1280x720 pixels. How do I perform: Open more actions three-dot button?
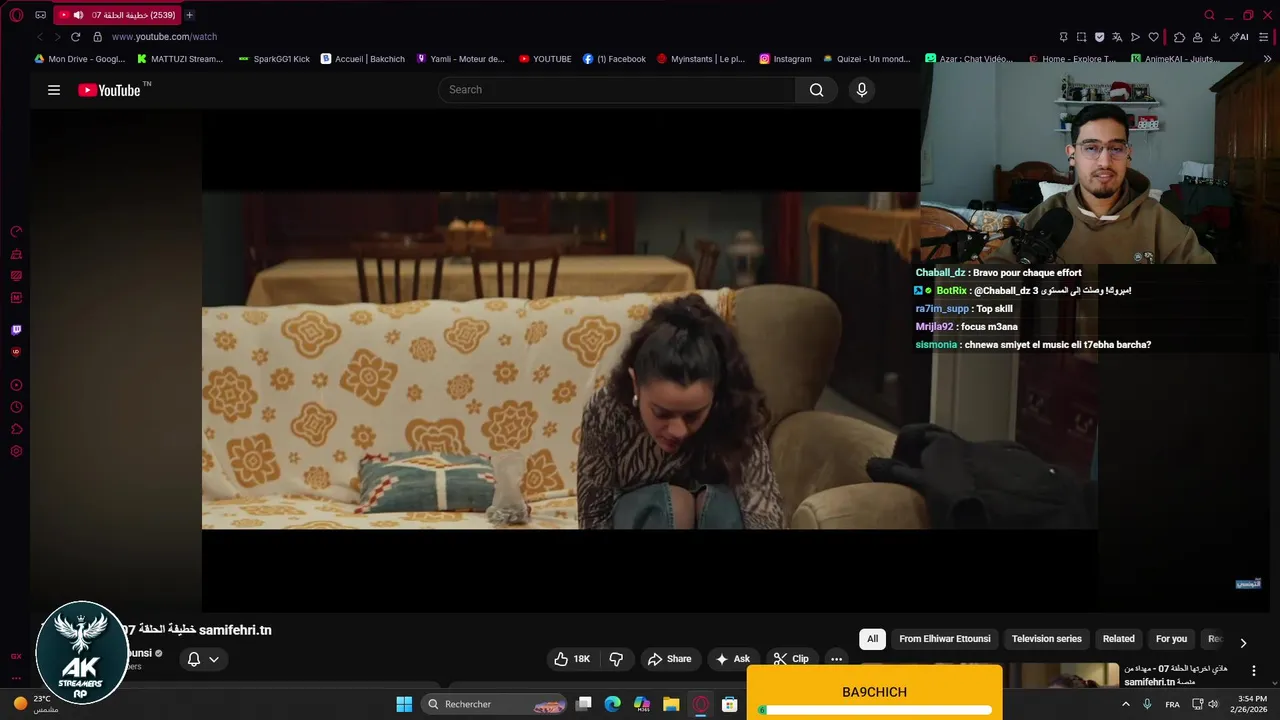coord(836,659)
